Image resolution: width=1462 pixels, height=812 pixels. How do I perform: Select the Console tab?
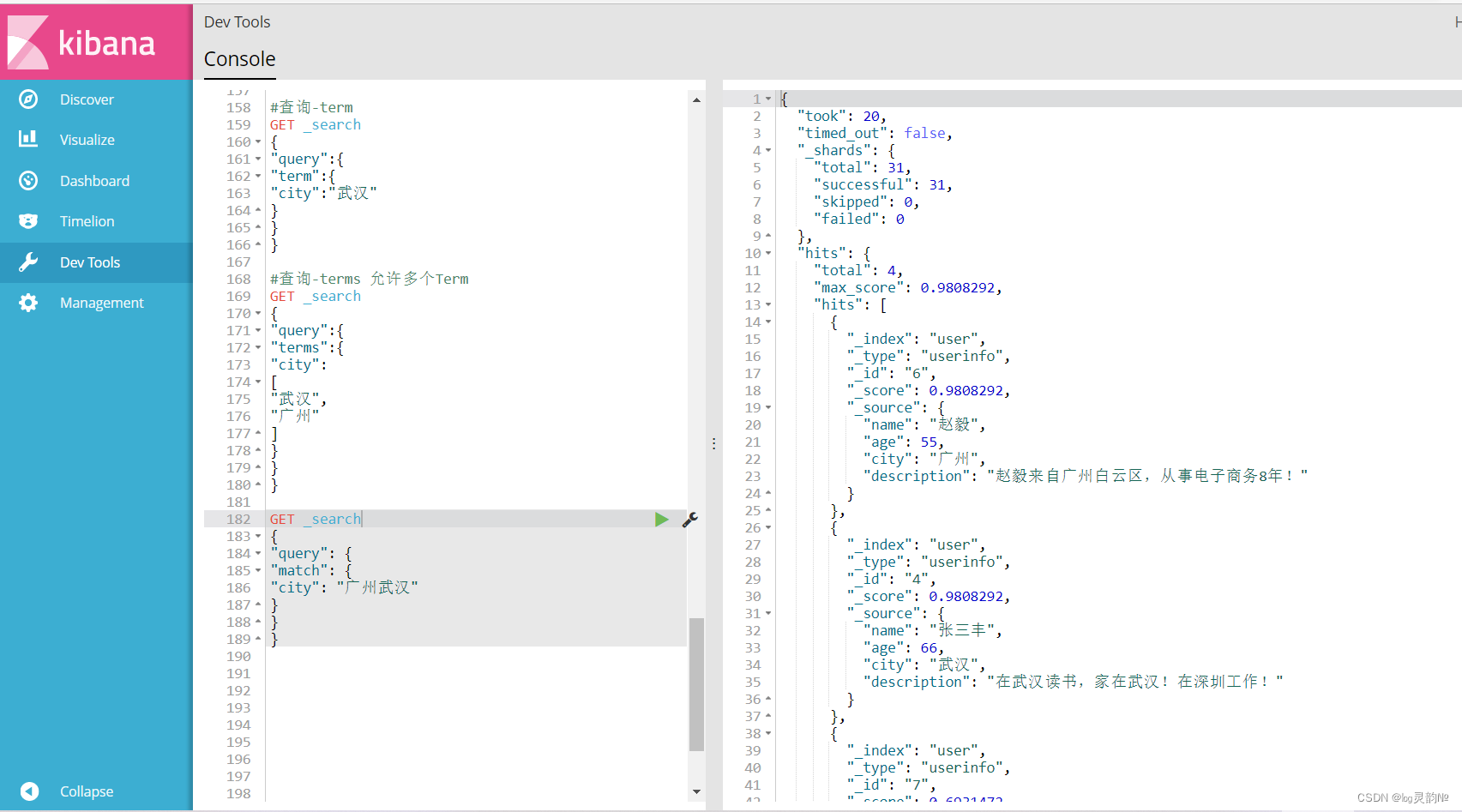pos(239,59)
